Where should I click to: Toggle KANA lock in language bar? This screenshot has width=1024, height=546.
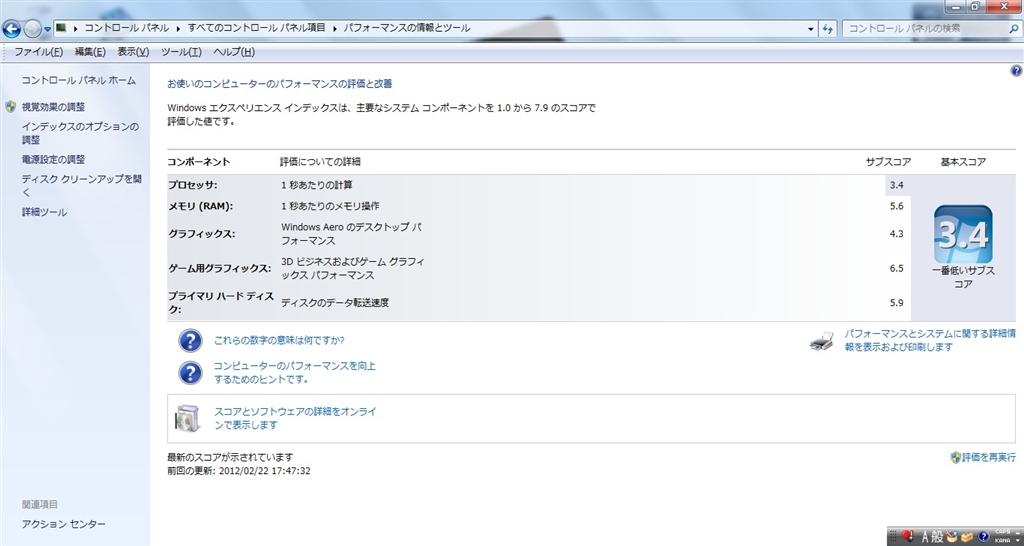[1001, 541]
